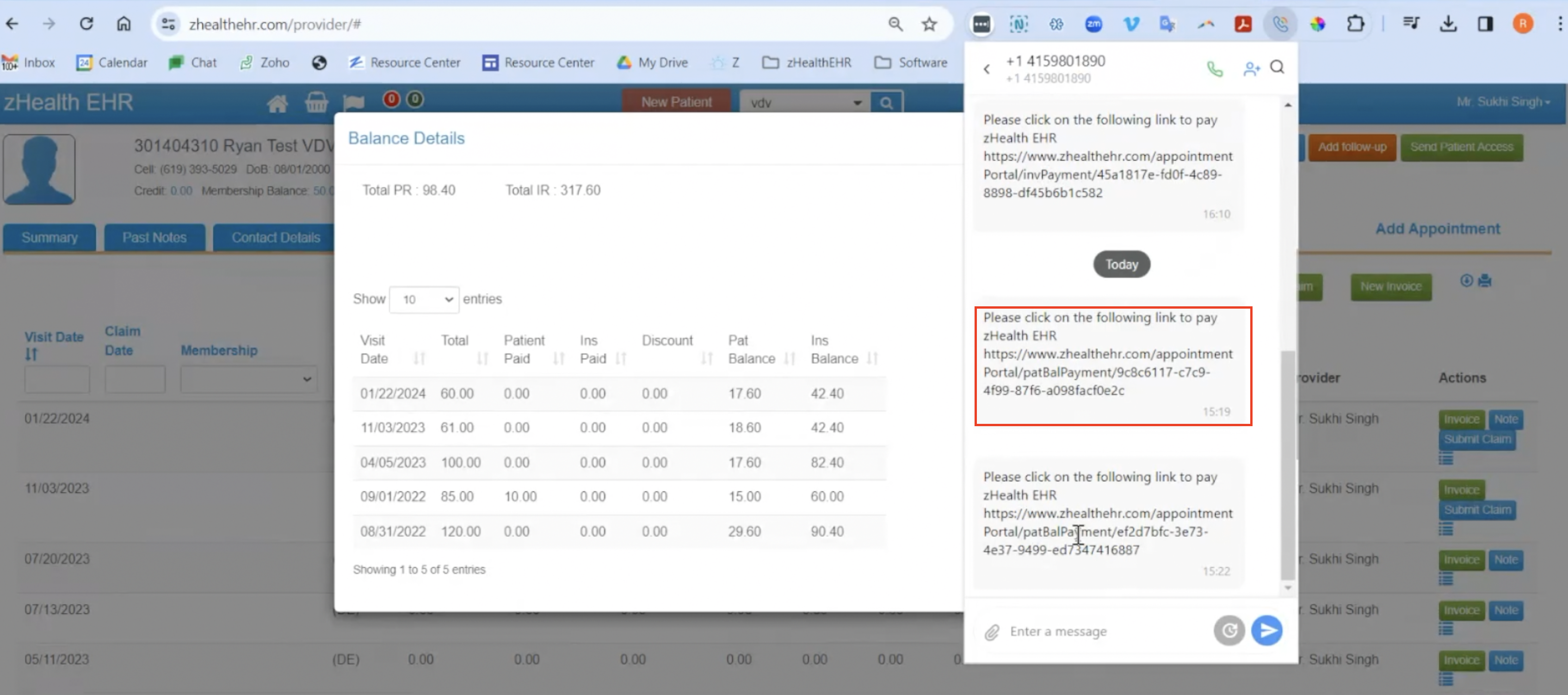The height and width of the screenshot is (695, 1568).
Task: Open the Contact Details tab
Action: 275,237
